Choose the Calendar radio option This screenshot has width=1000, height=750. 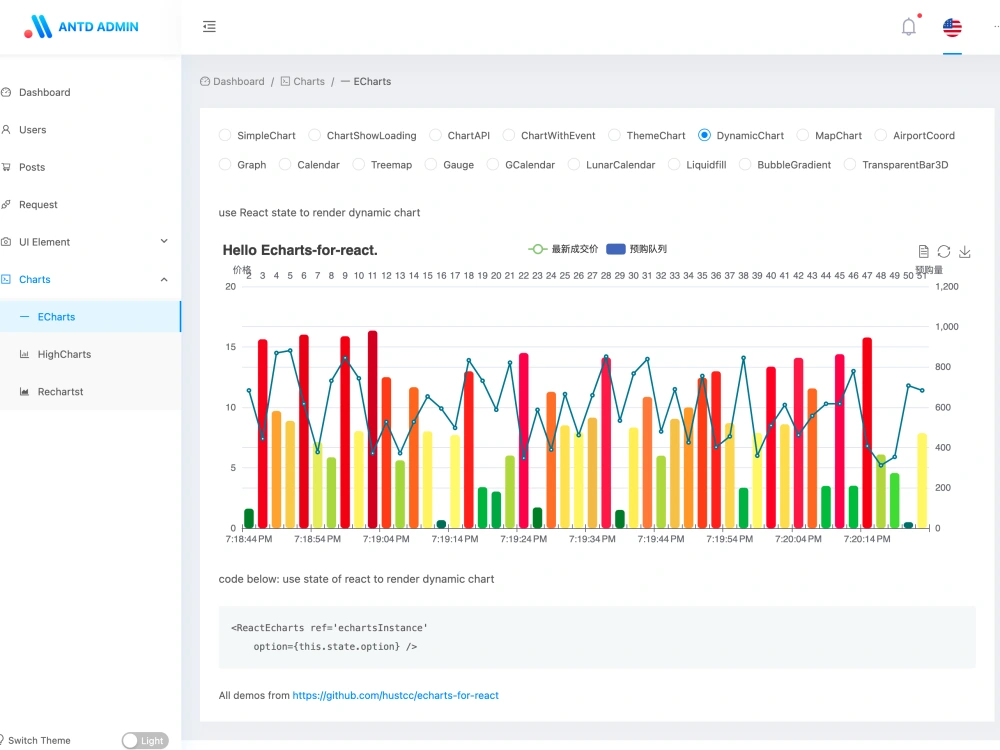coord(285,165)
